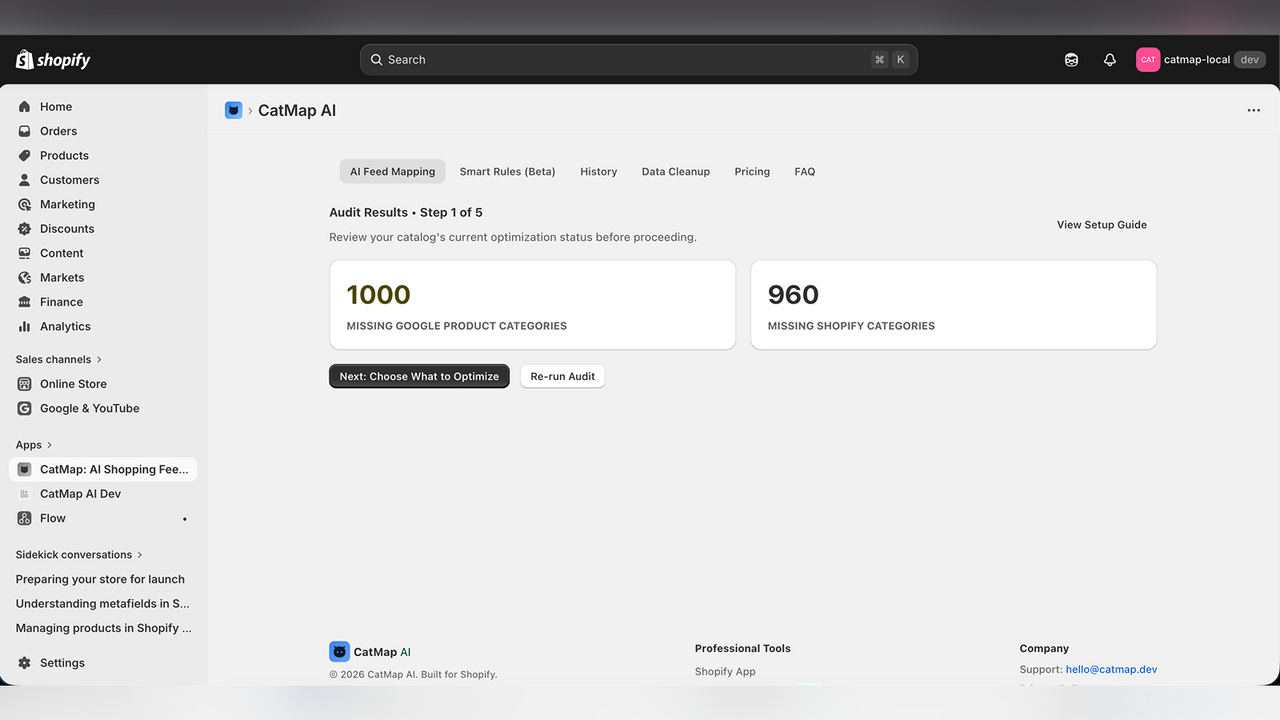1280x720 pixels.
Task: Click the Finance bank icon
Action: tap(25, 302)
